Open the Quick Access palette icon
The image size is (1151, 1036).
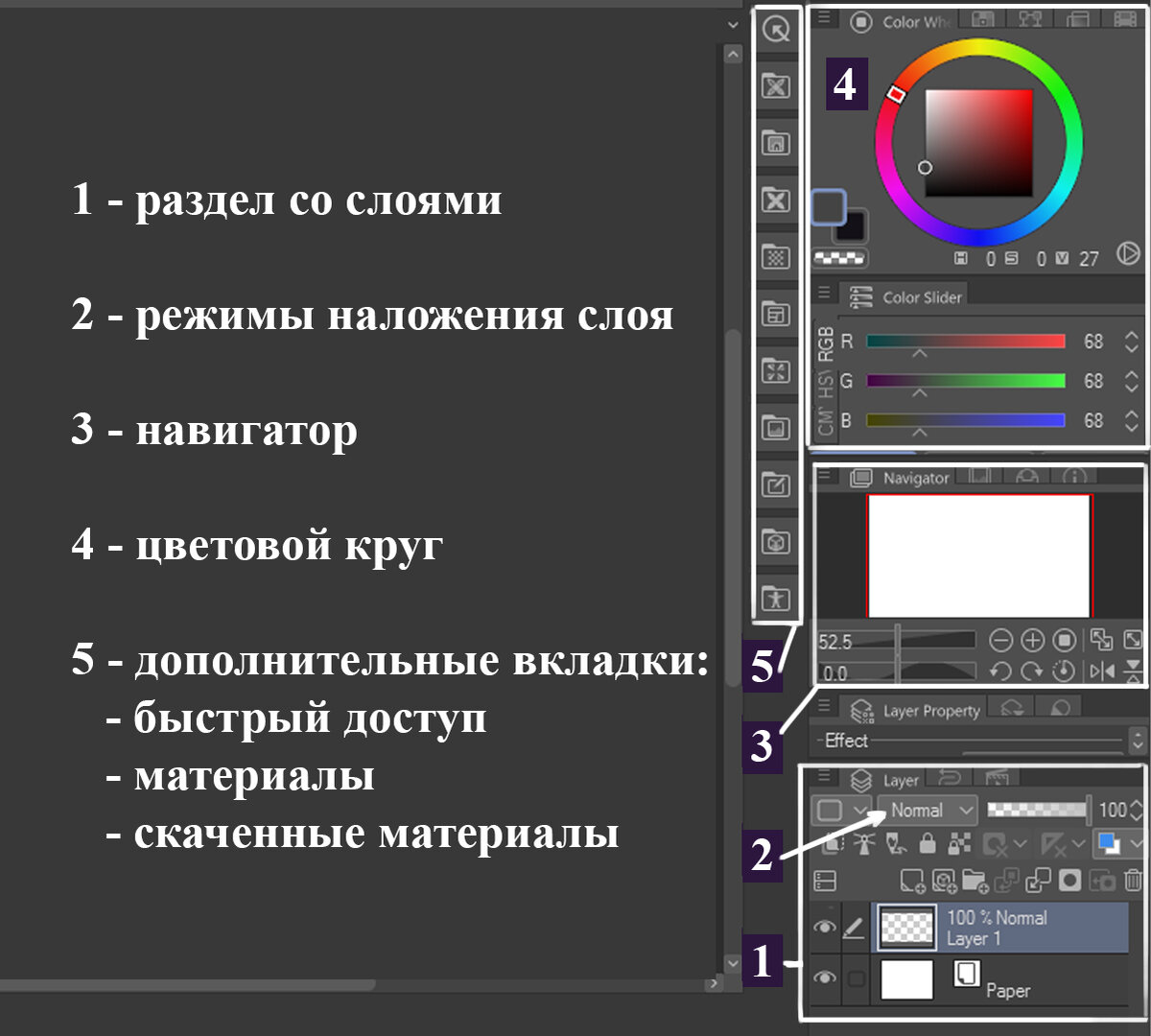coord(776,30)
